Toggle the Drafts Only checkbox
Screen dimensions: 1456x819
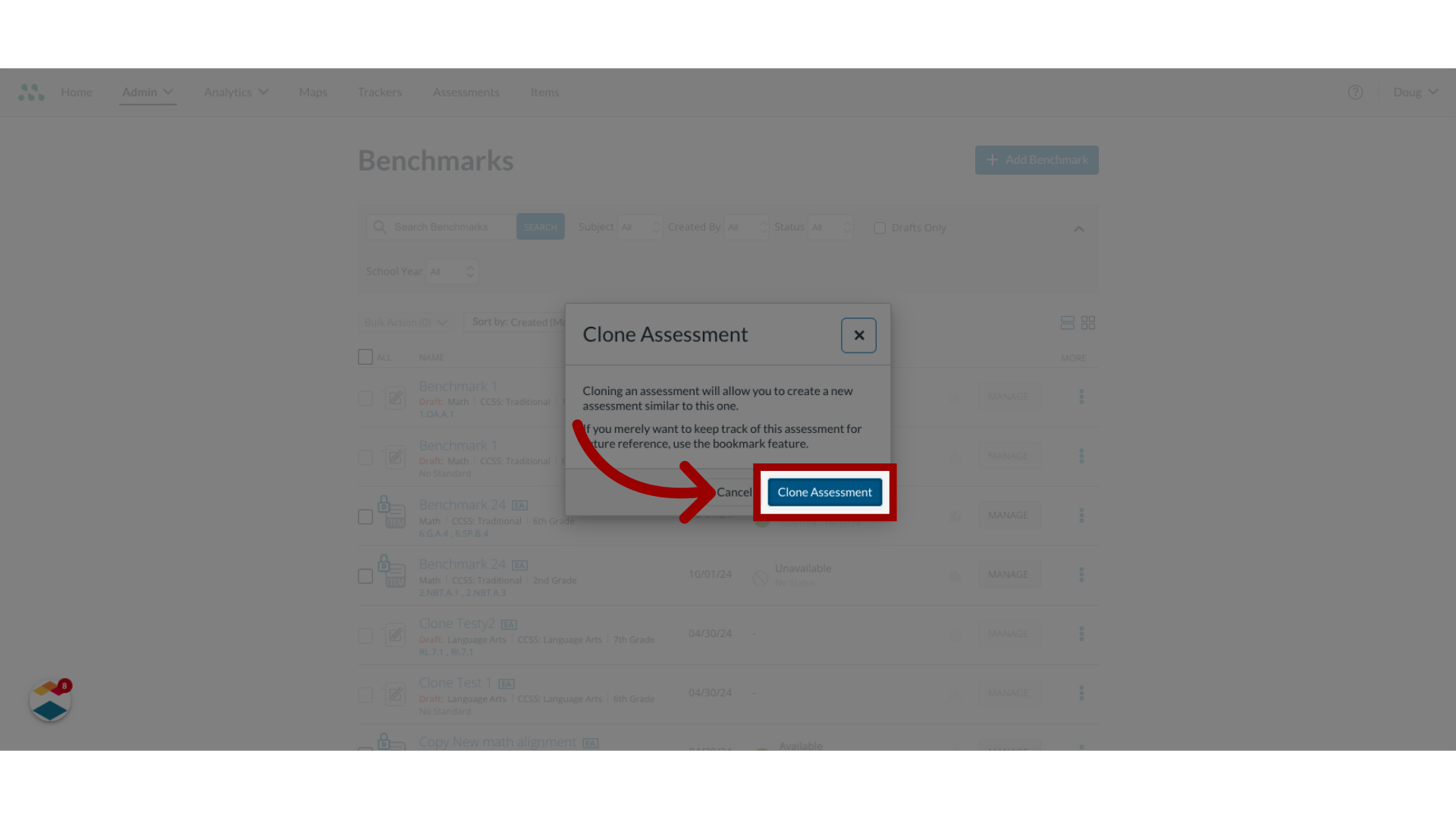[x=880, y=227]
